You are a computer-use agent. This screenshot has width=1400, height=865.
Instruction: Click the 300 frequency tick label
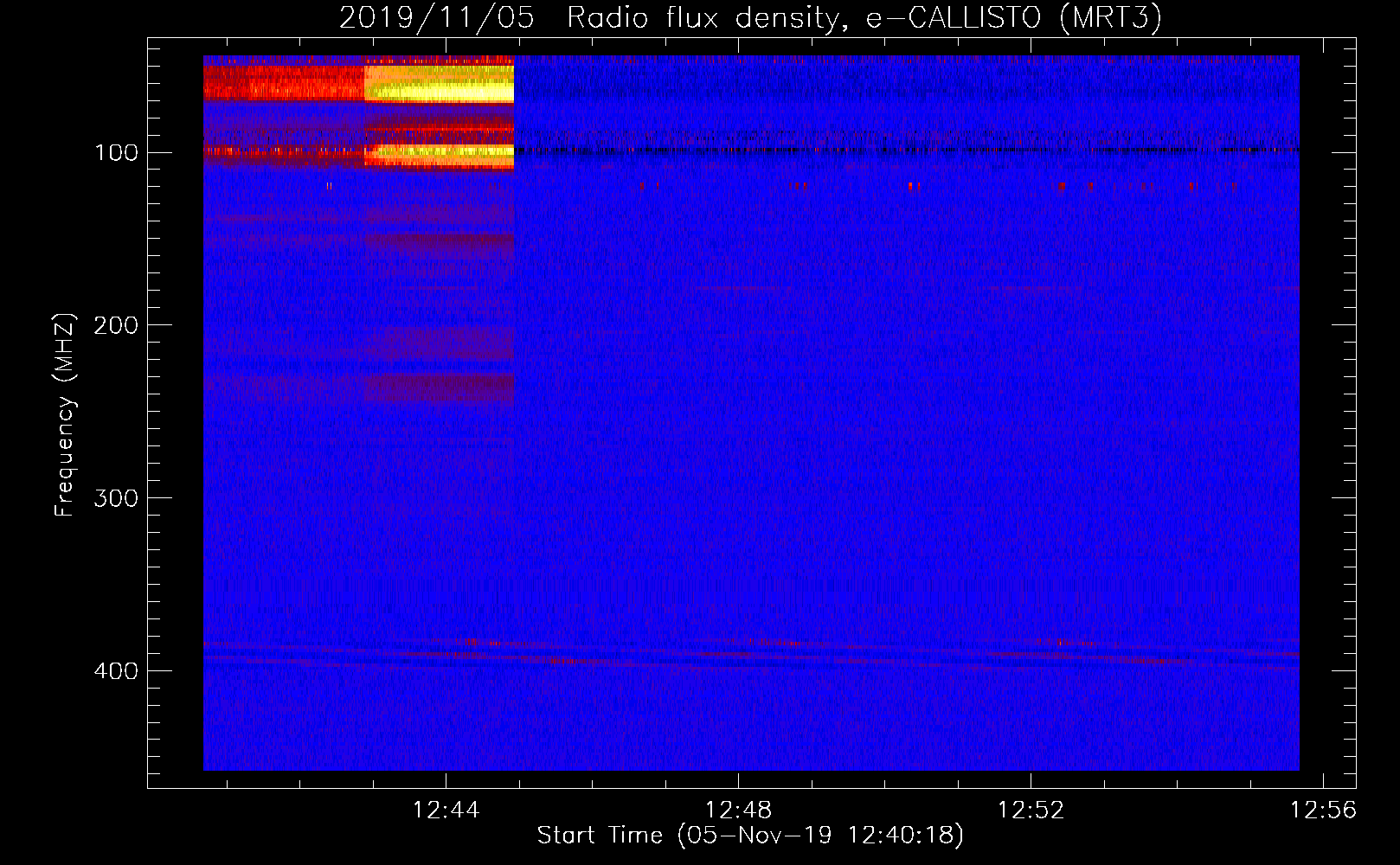(x=116, y=498)
